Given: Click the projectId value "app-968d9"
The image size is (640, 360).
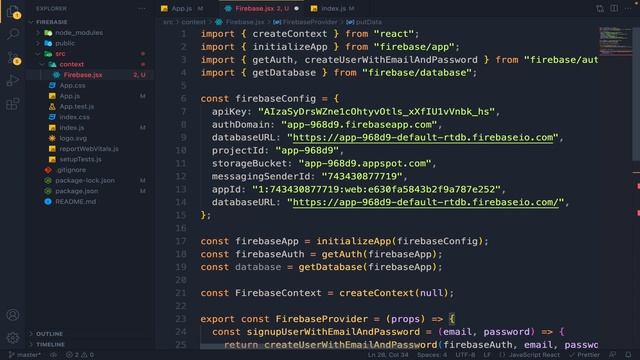Looking at the screenshot, I should 307,151.
